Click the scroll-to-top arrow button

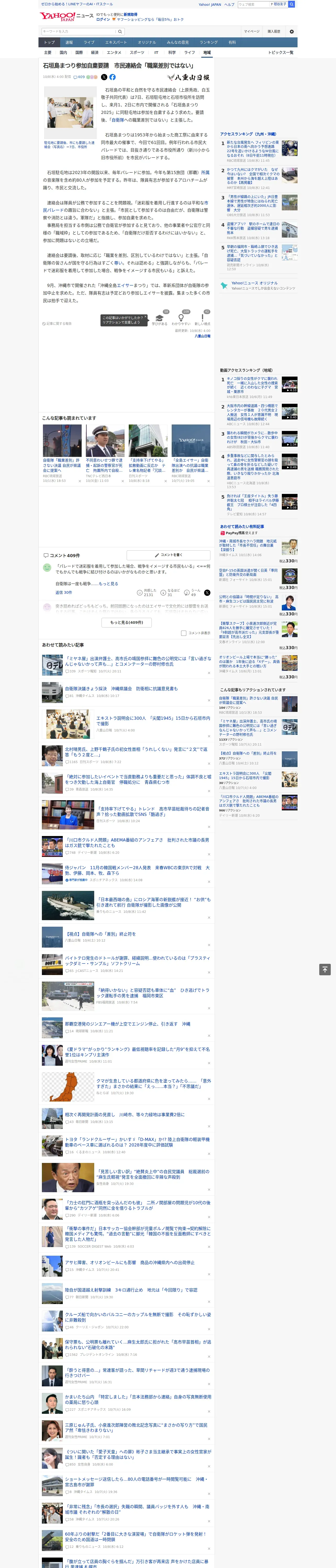[325, 970]
